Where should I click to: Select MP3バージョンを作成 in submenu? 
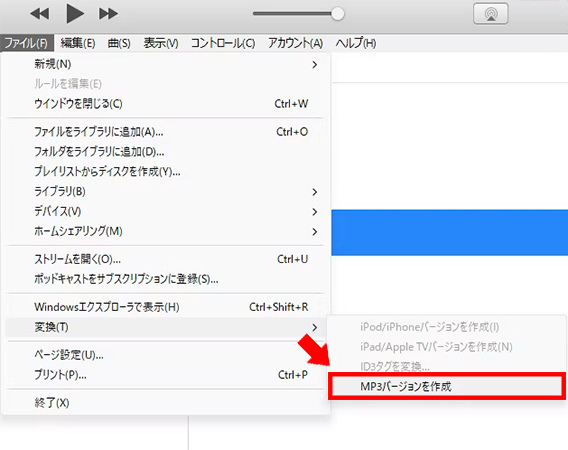(x=446, y=387)
